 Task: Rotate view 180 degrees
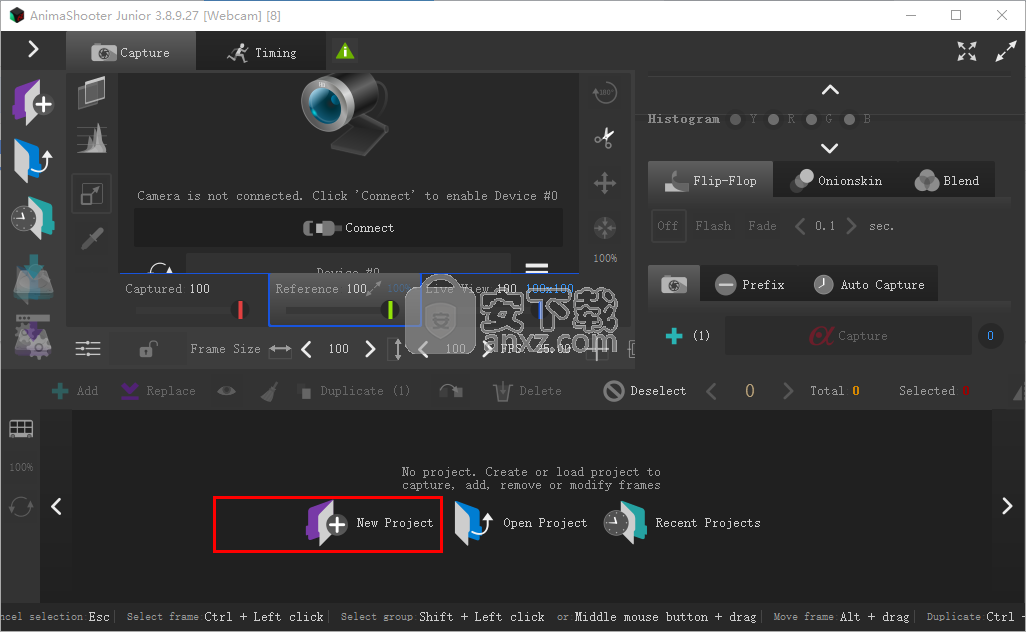click(605, 94)
